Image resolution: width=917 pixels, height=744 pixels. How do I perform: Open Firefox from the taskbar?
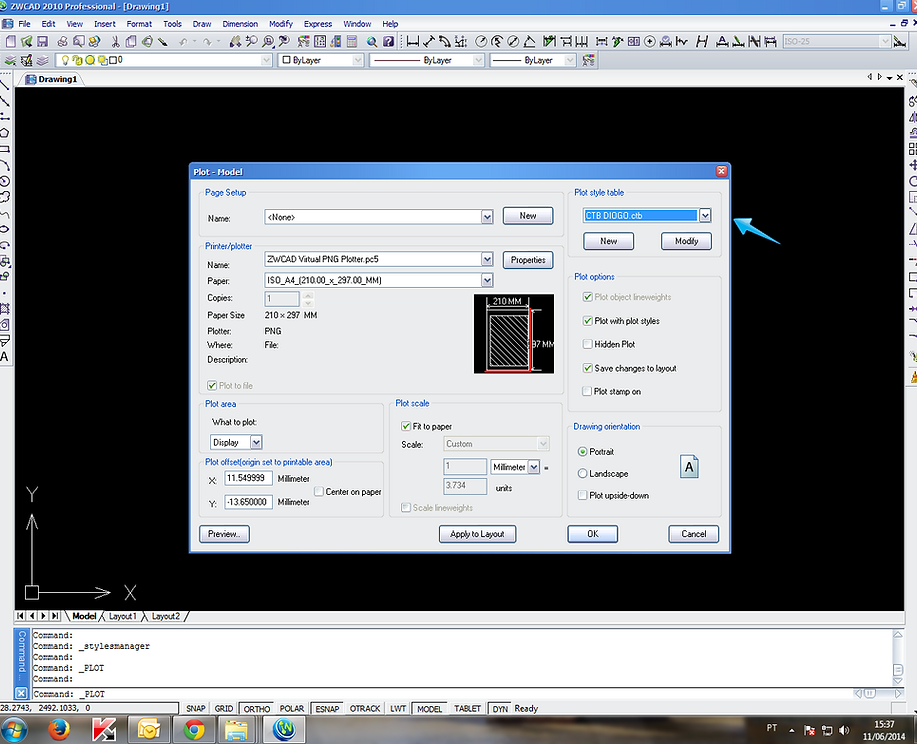pos(59,729)
